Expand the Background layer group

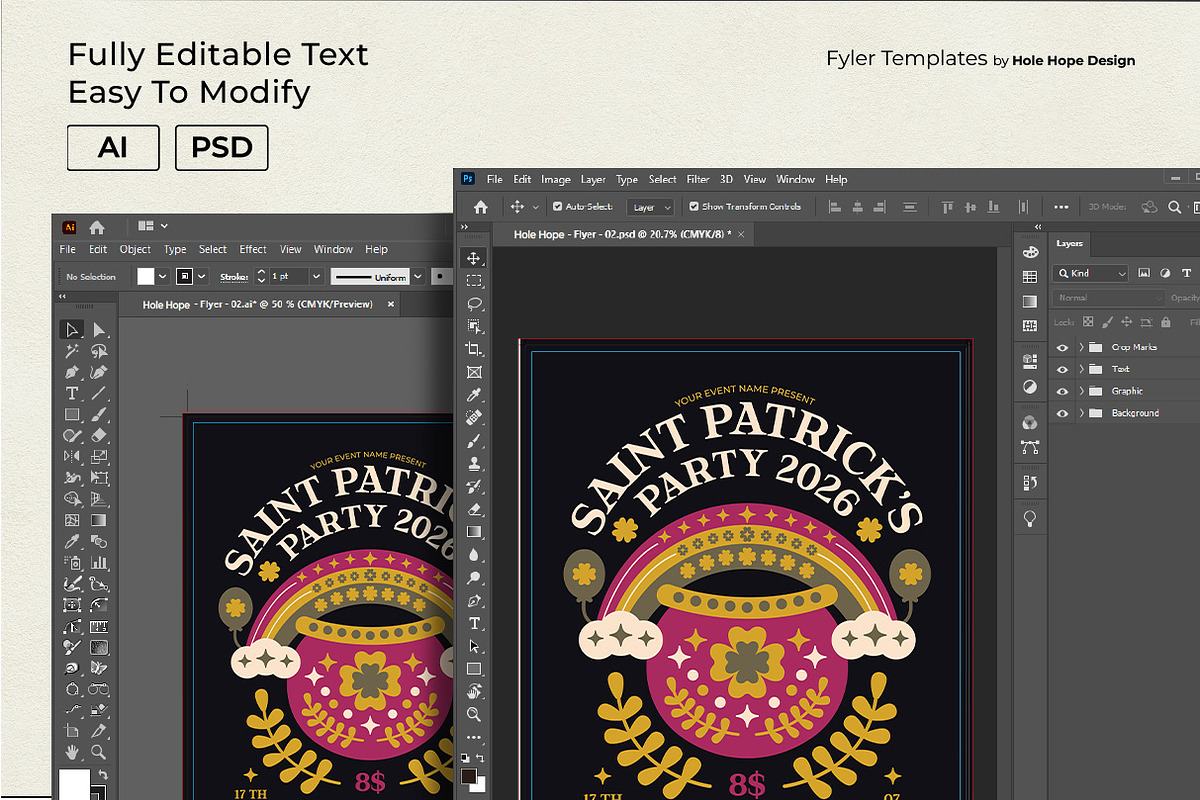click(x=1081, y=413)
